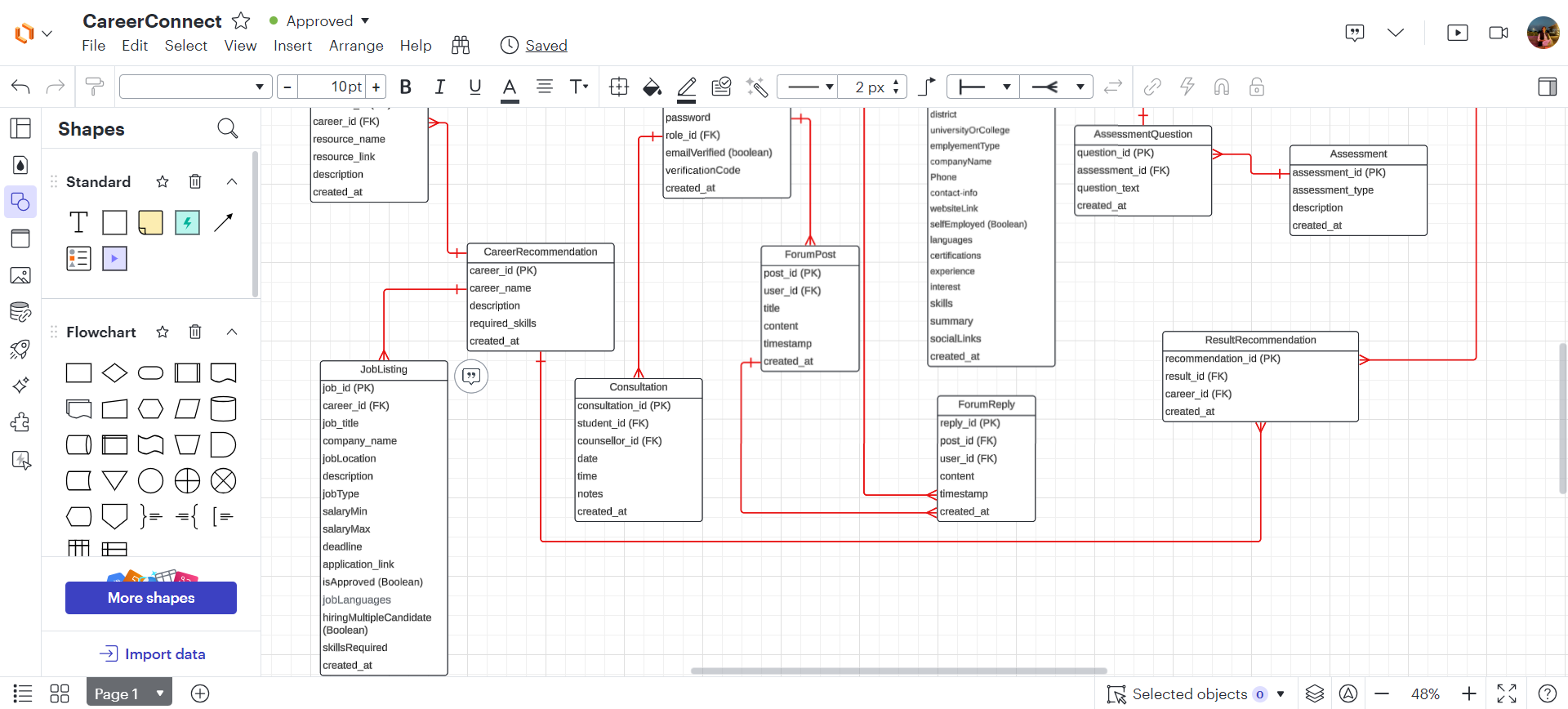Open the line style dropdown
The width and height of the screenshot is (1568, 709).
point(807,87)
